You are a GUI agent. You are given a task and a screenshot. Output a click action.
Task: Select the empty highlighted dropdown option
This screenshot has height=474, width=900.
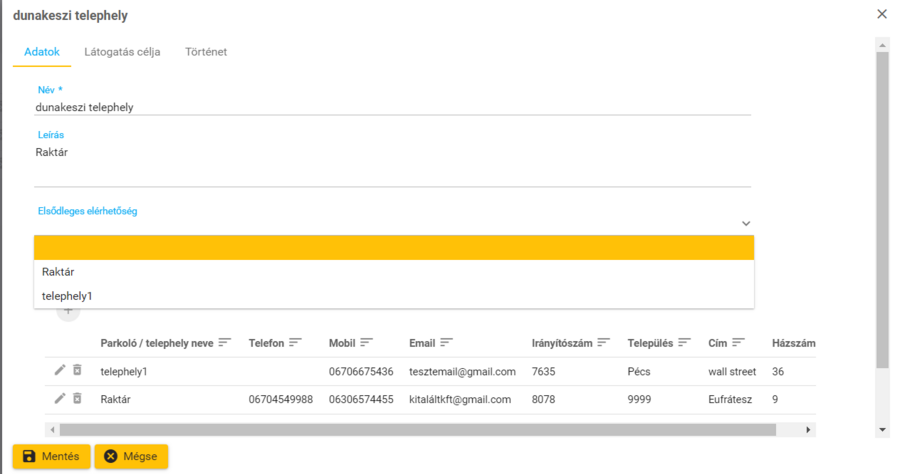(394, 248)
